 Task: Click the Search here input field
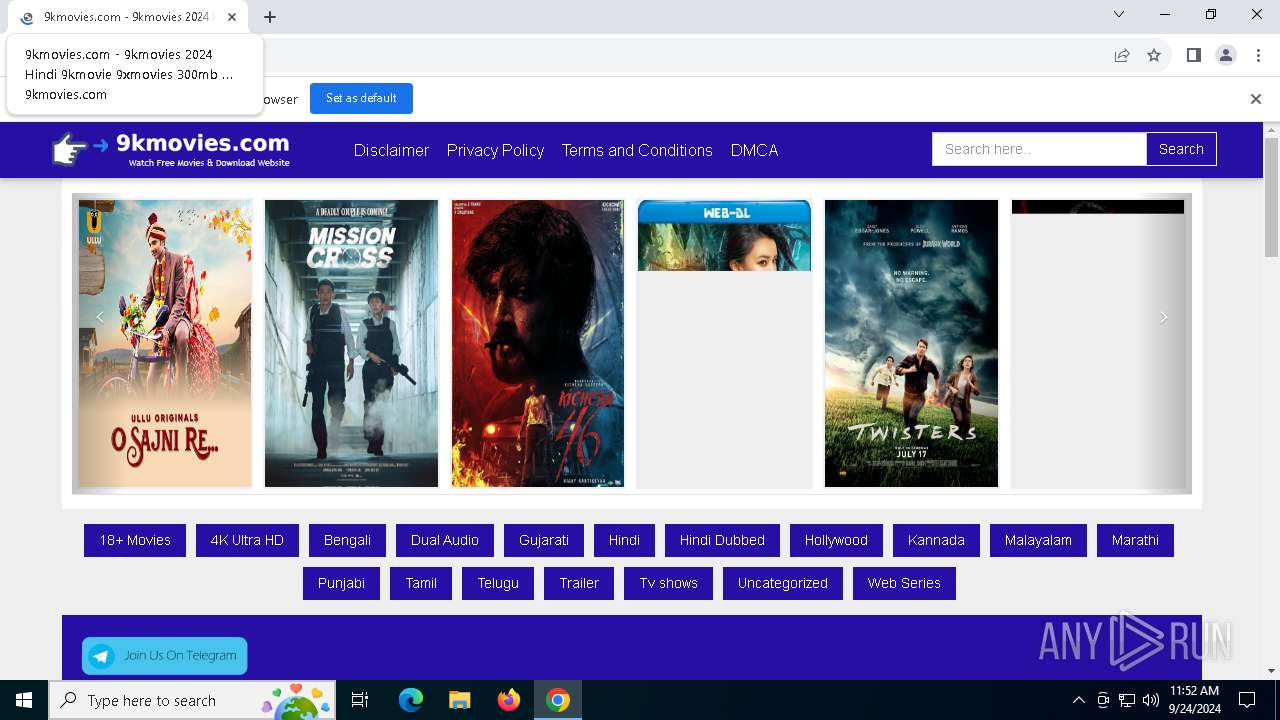1039,149
